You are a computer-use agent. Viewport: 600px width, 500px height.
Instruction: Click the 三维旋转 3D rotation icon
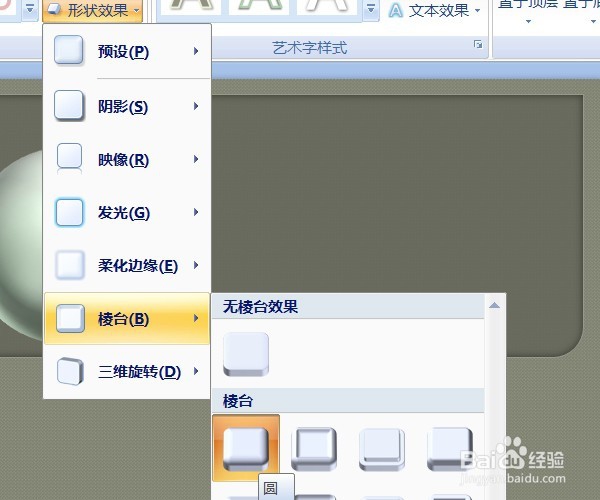tap(70, 371)
